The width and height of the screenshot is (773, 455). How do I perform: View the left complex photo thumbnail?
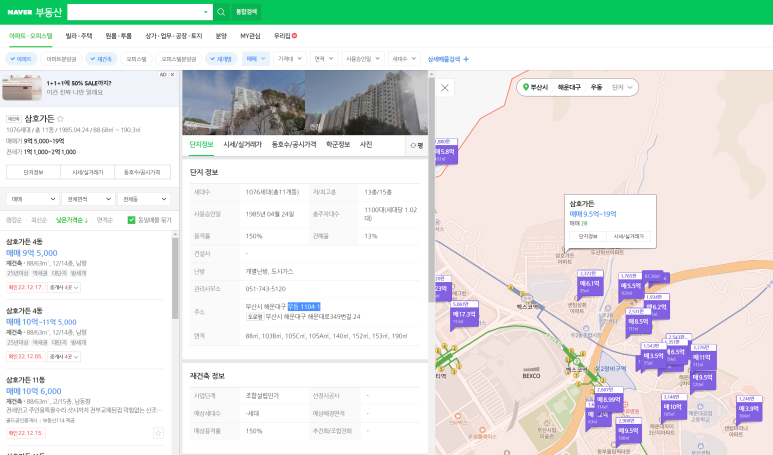(x=244, y=103)
